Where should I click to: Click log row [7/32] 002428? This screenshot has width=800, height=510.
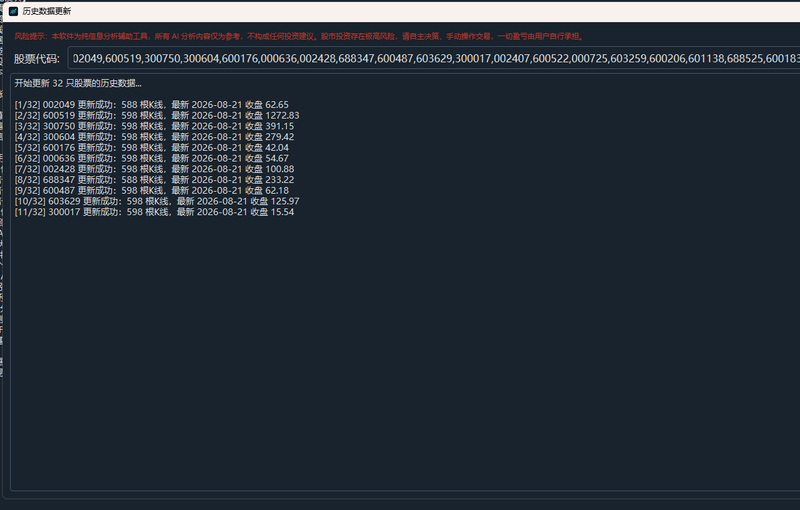tap(154, 169)
